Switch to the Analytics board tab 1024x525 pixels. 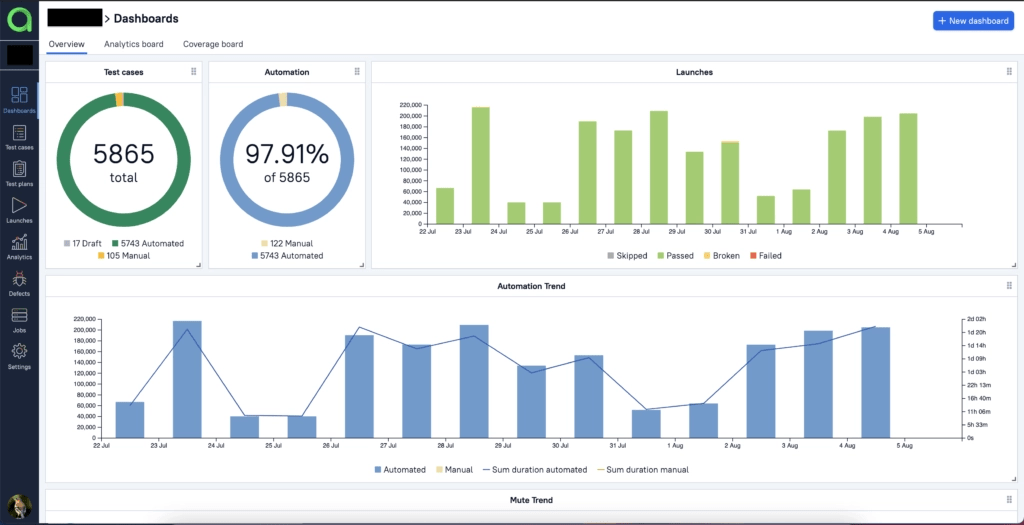[133, 44]
